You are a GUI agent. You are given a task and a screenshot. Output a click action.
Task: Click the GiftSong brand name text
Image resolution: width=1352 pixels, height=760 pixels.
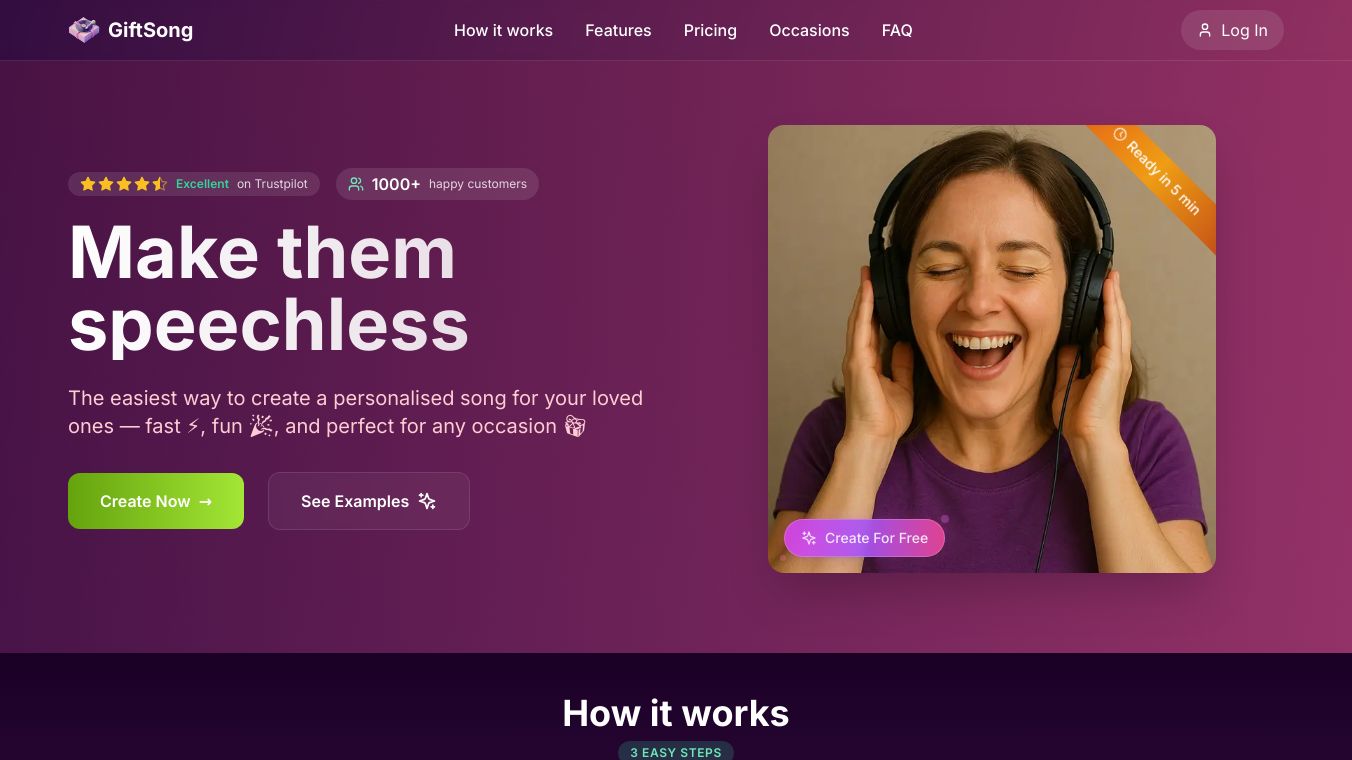150,30
